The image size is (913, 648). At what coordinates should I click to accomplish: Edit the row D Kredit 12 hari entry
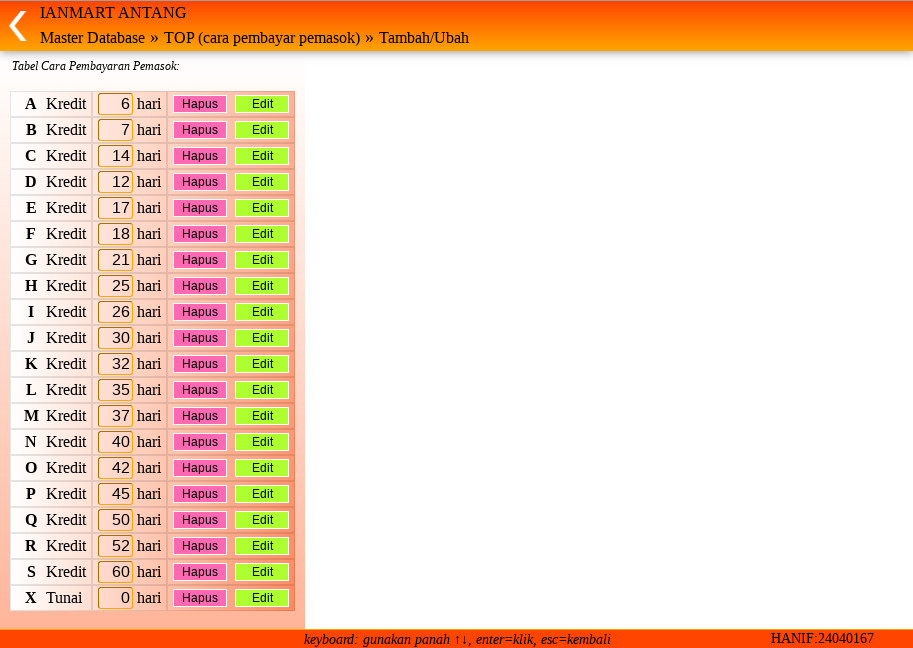tap(262, 182)
